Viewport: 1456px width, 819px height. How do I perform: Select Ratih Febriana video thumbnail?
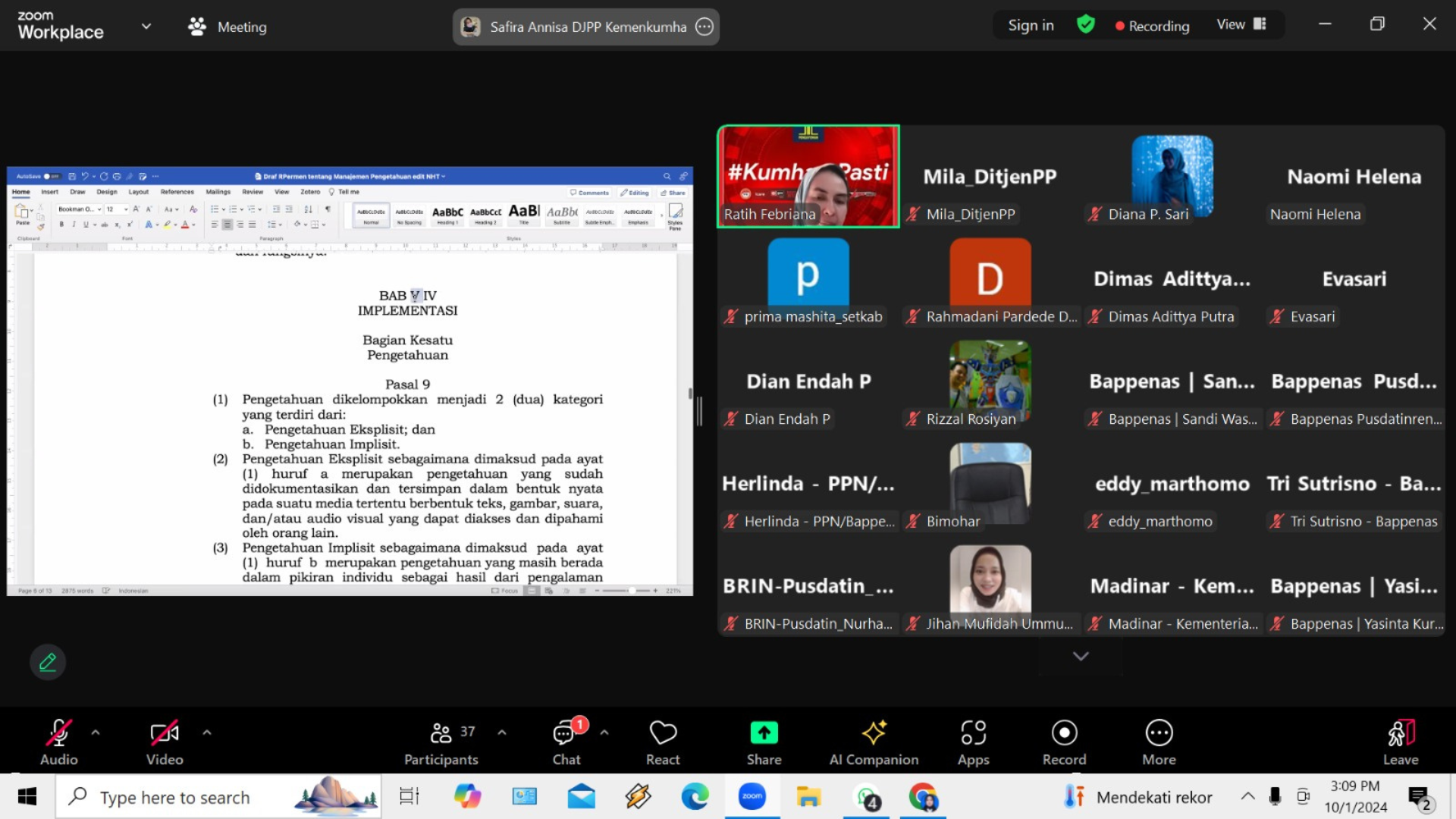click(808, 176)
